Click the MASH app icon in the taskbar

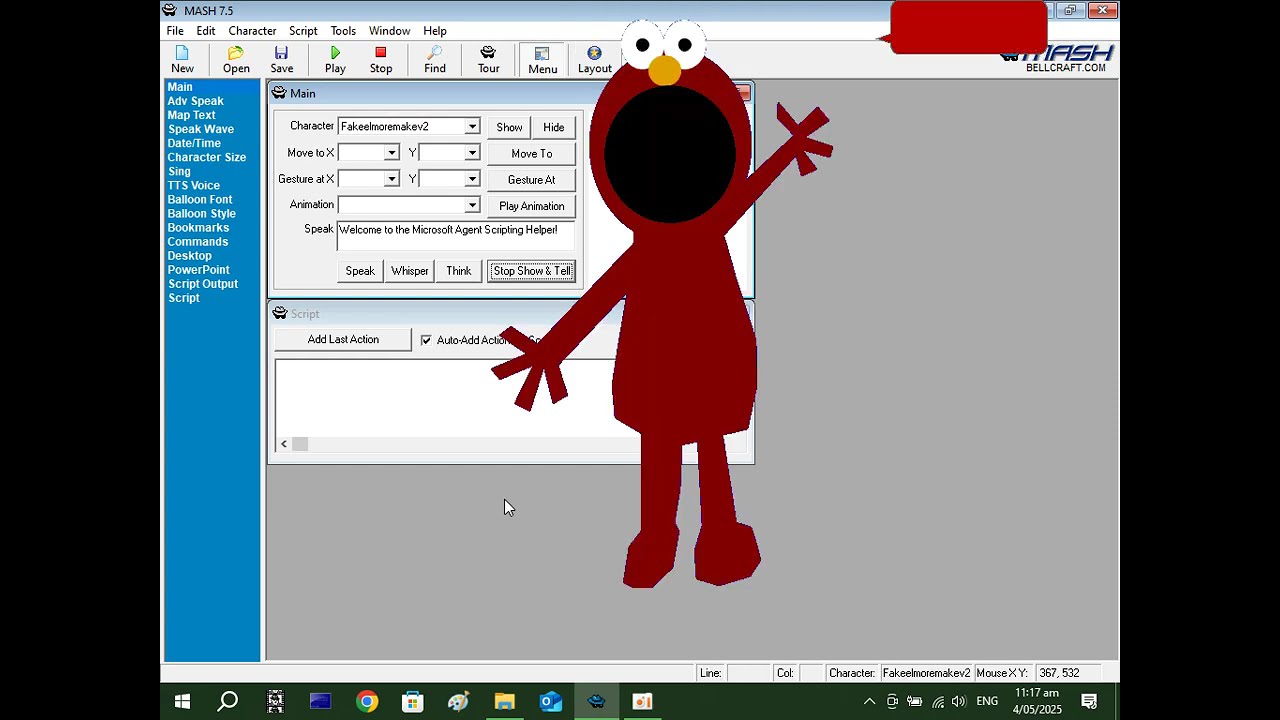coord(597,702)
